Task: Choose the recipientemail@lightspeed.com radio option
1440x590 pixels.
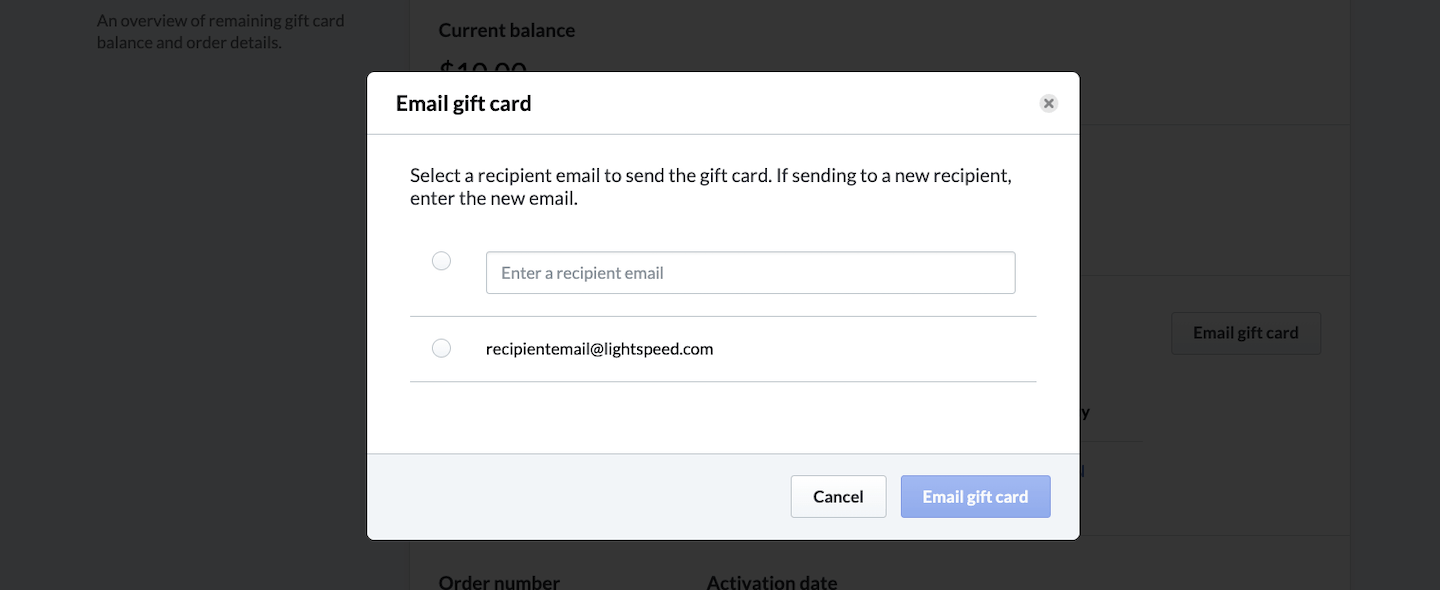Action: 441,348
